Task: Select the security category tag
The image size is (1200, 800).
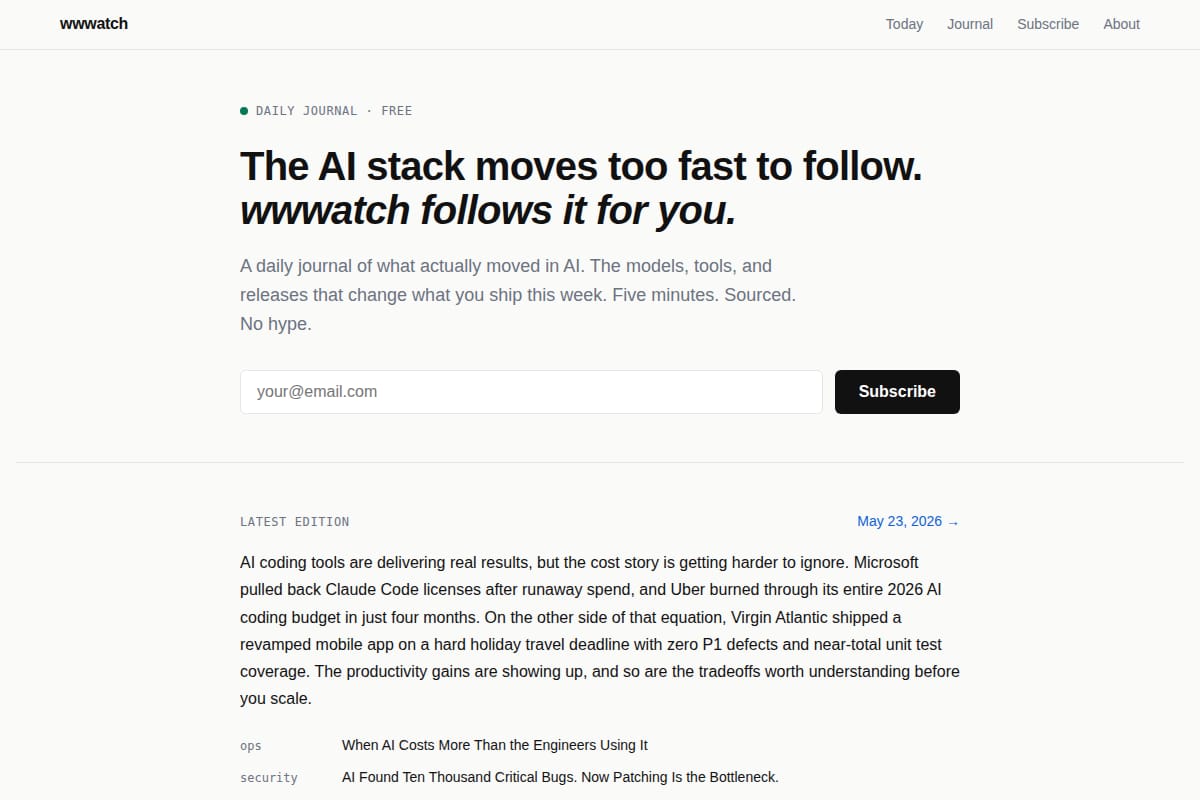Action: click(269, 778)
